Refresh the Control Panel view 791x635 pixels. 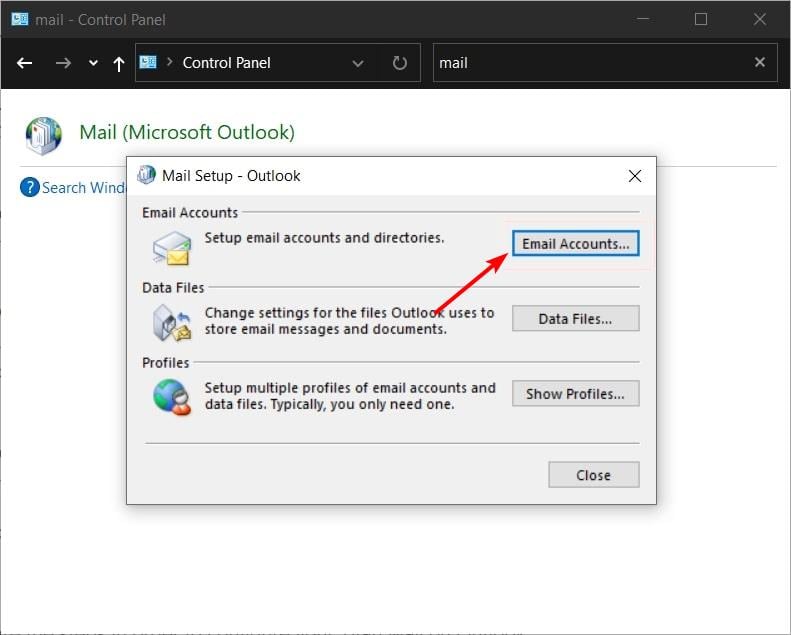click(x=400, y=63)
